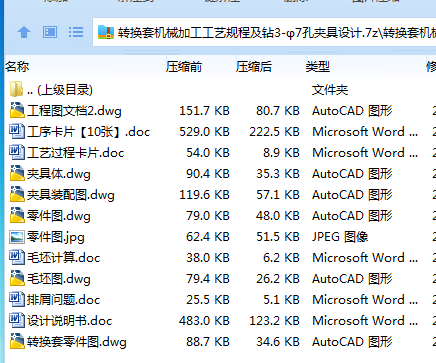Click the 529.0 KB size cell
This screenshot has width=436, height=363.
coord(204,132)
